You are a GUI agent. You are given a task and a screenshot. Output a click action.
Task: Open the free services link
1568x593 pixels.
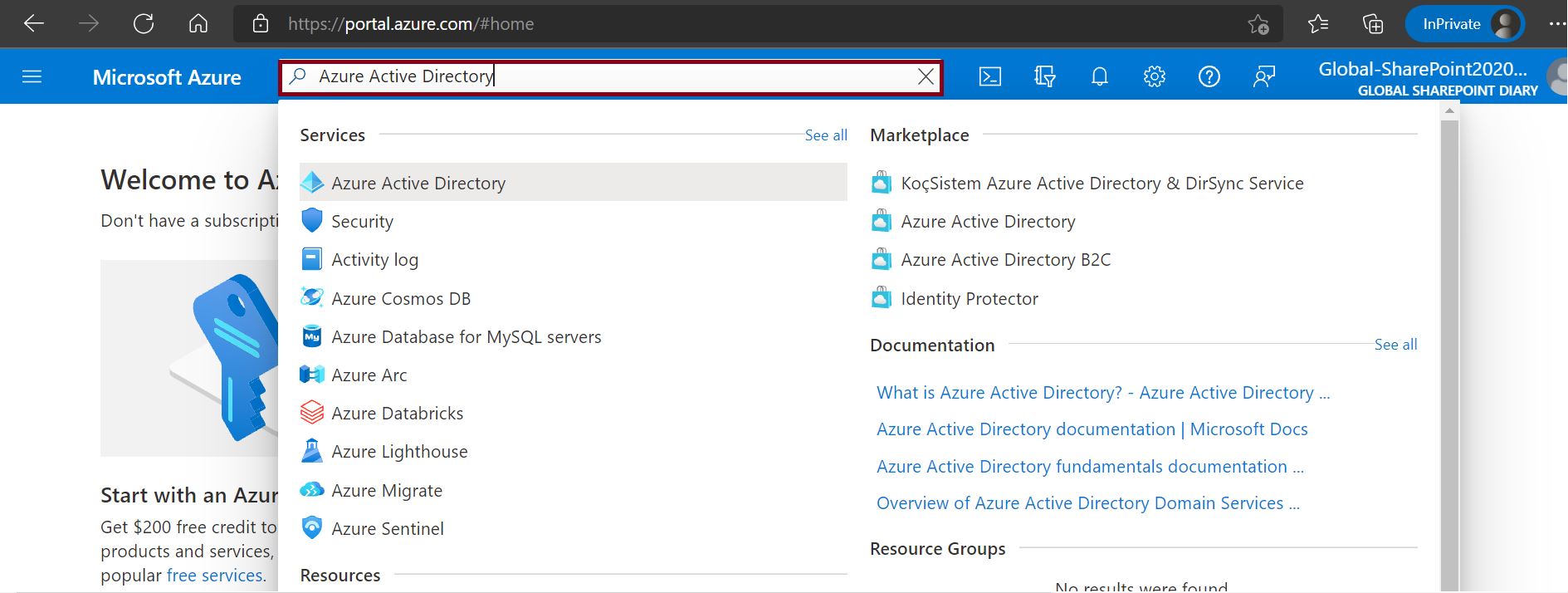pos(215,576)
